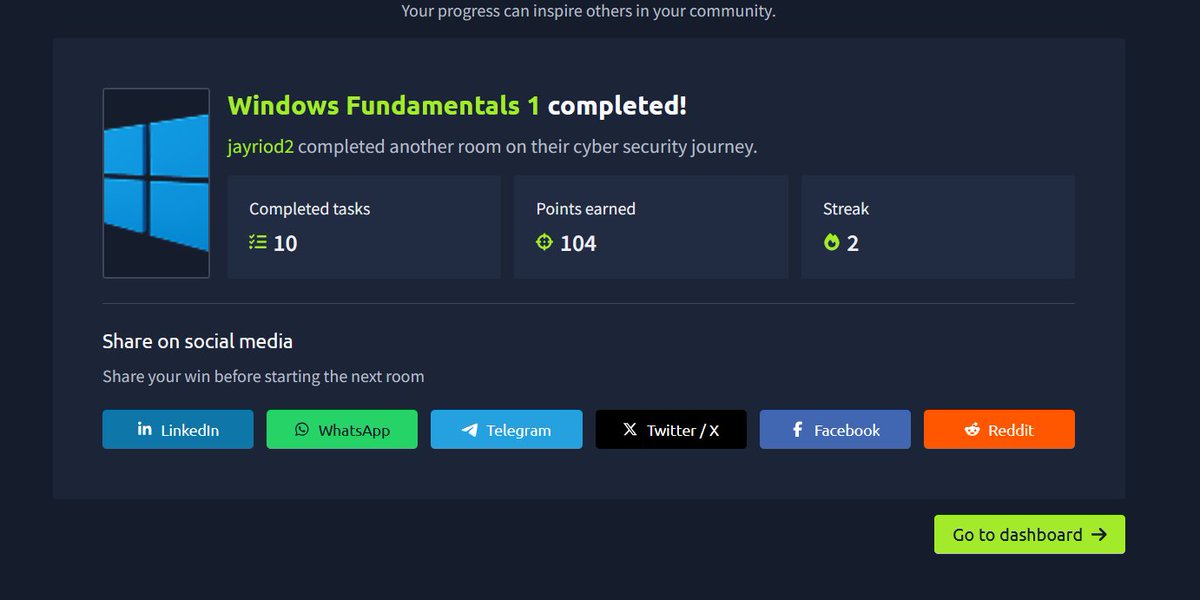Share the win on Twitter / X
Screen dimensions: 1200x600
coord(671,429)
